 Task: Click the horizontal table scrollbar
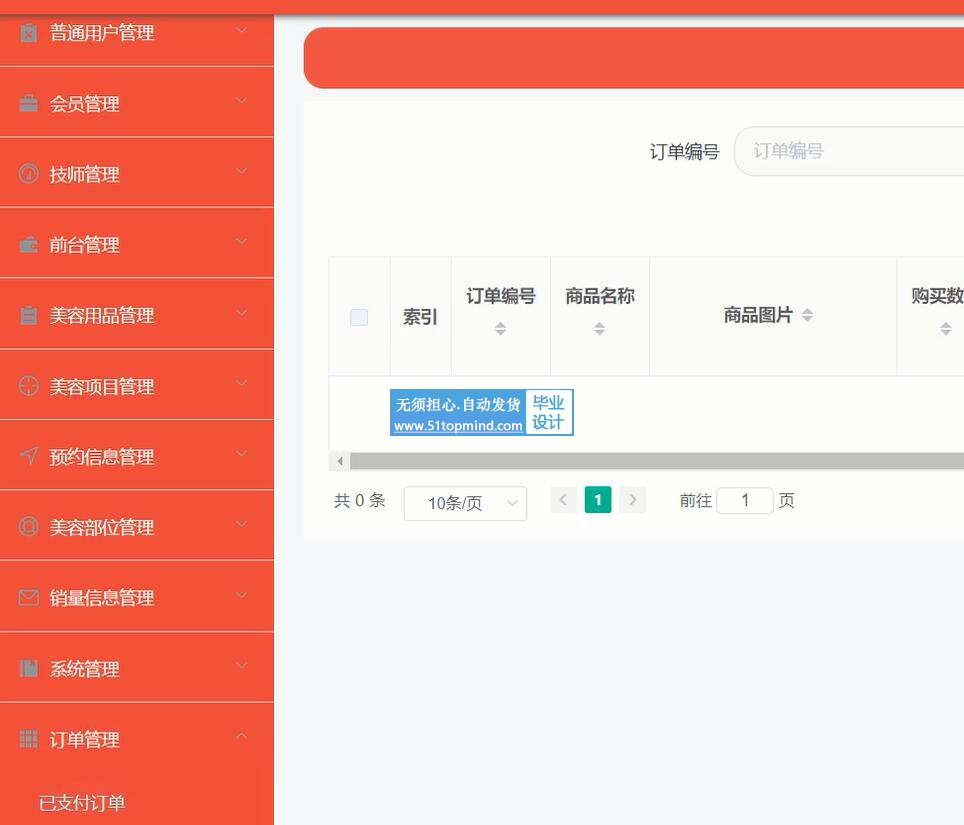(x=657, y=461)
